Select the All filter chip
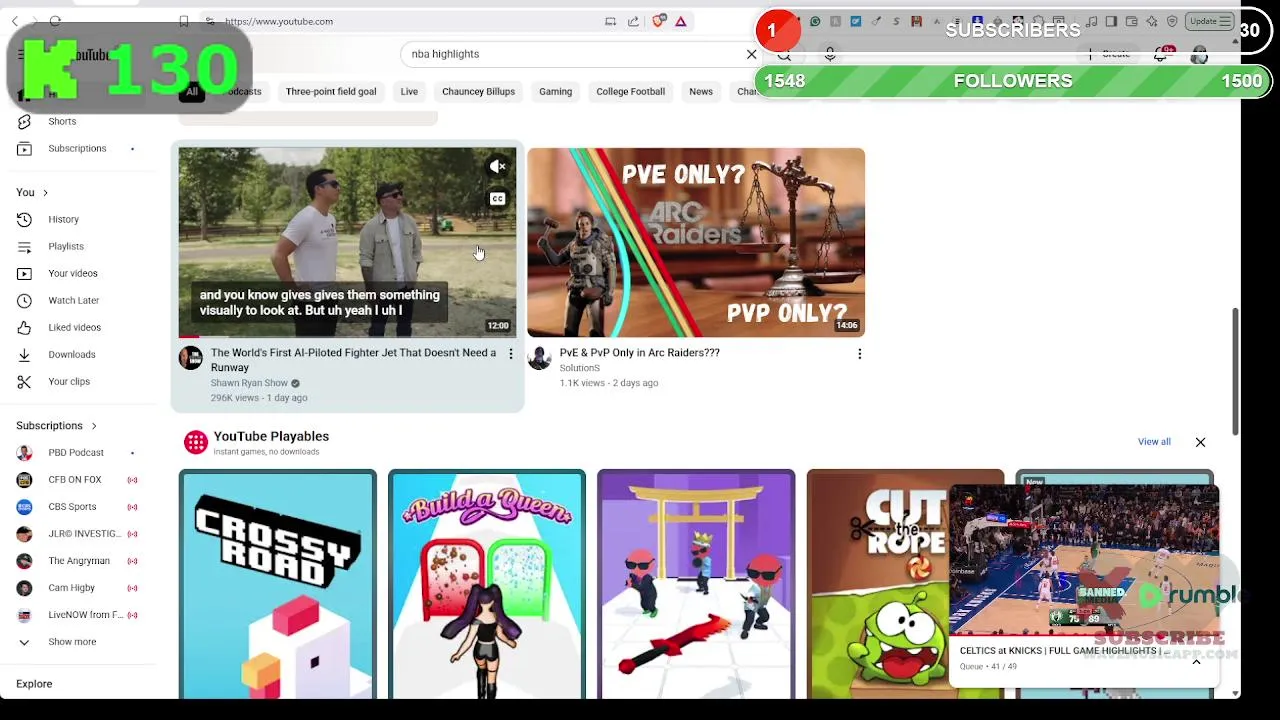 click(x=191, y=92)
